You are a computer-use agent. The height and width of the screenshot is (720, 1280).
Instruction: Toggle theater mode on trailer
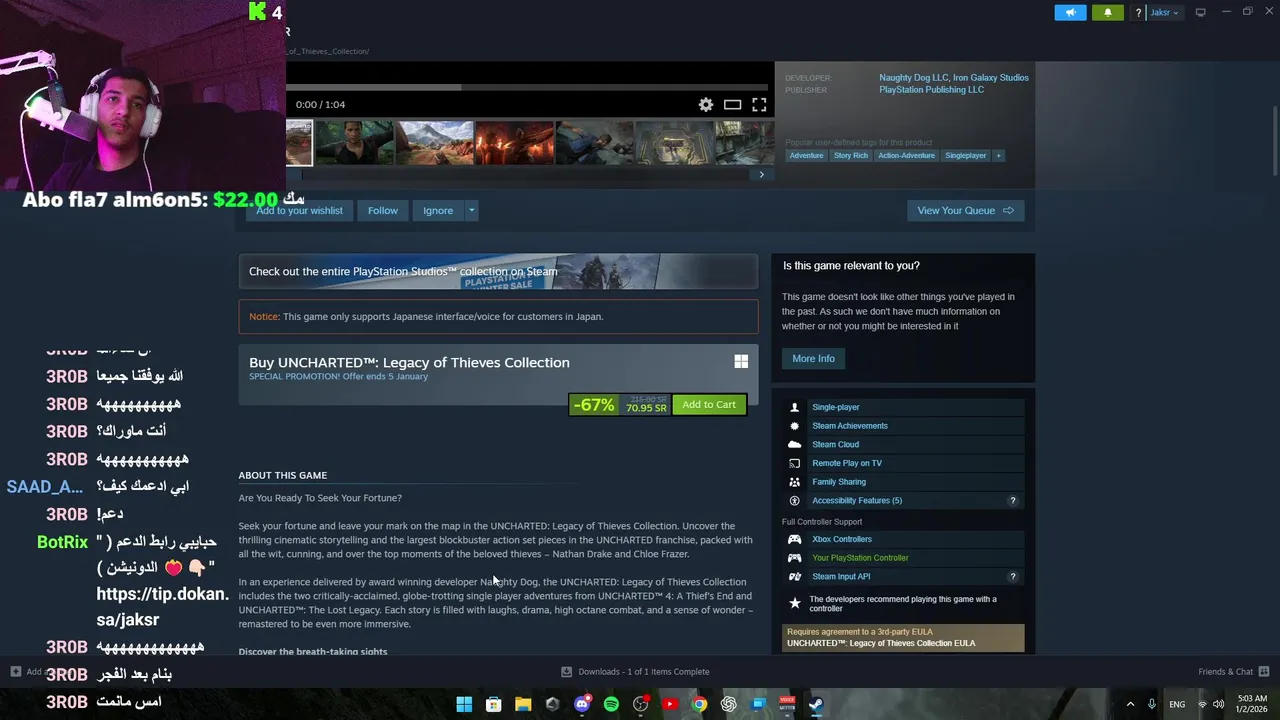732,105
